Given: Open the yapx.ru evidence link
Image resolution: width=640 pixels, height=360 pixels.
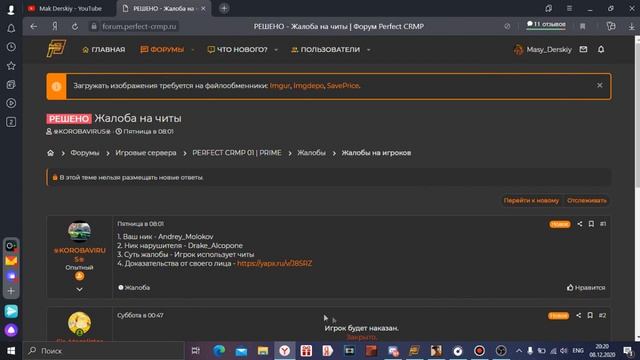Looking at the screenshot, I should 274,263.
